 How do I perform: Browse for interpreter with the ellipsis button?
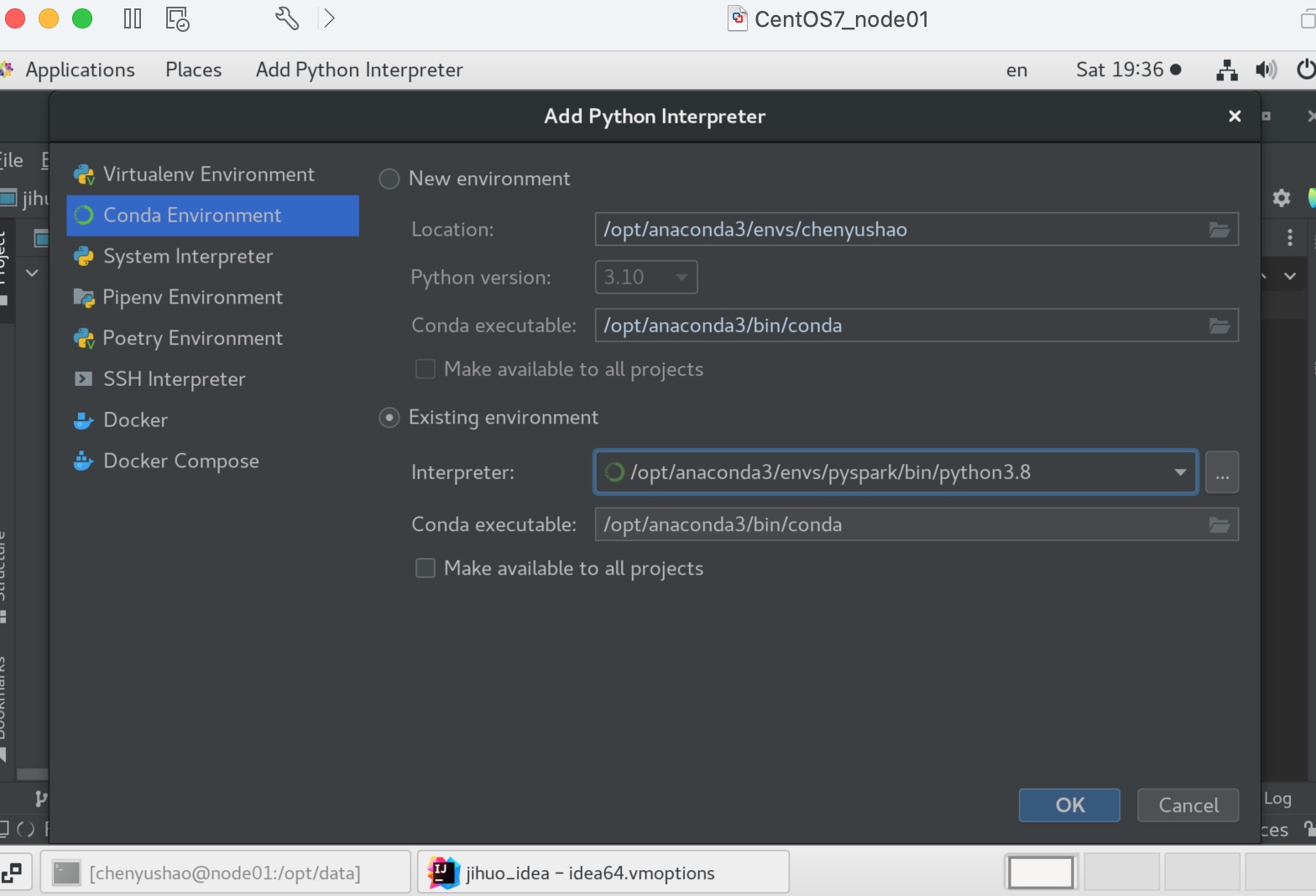[x=1222, y=472]
